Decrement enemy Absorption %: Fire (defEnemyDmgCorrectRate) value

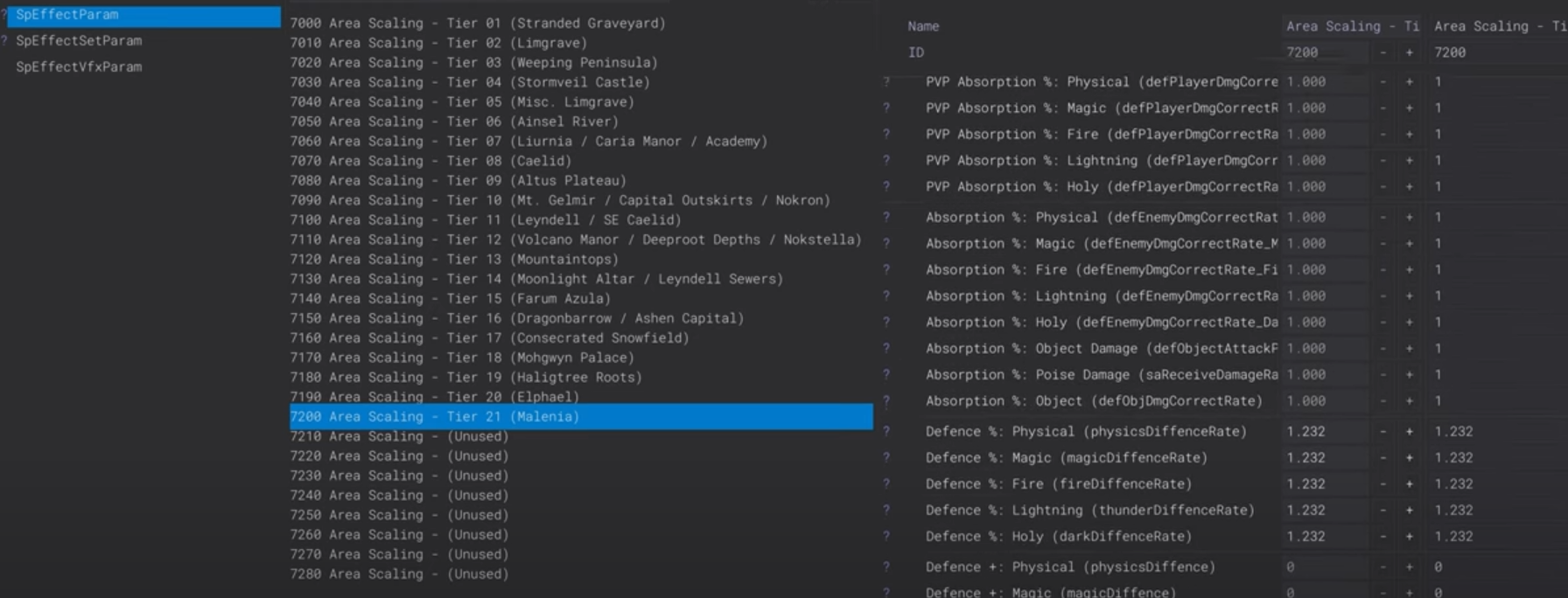click(1382, 270)
